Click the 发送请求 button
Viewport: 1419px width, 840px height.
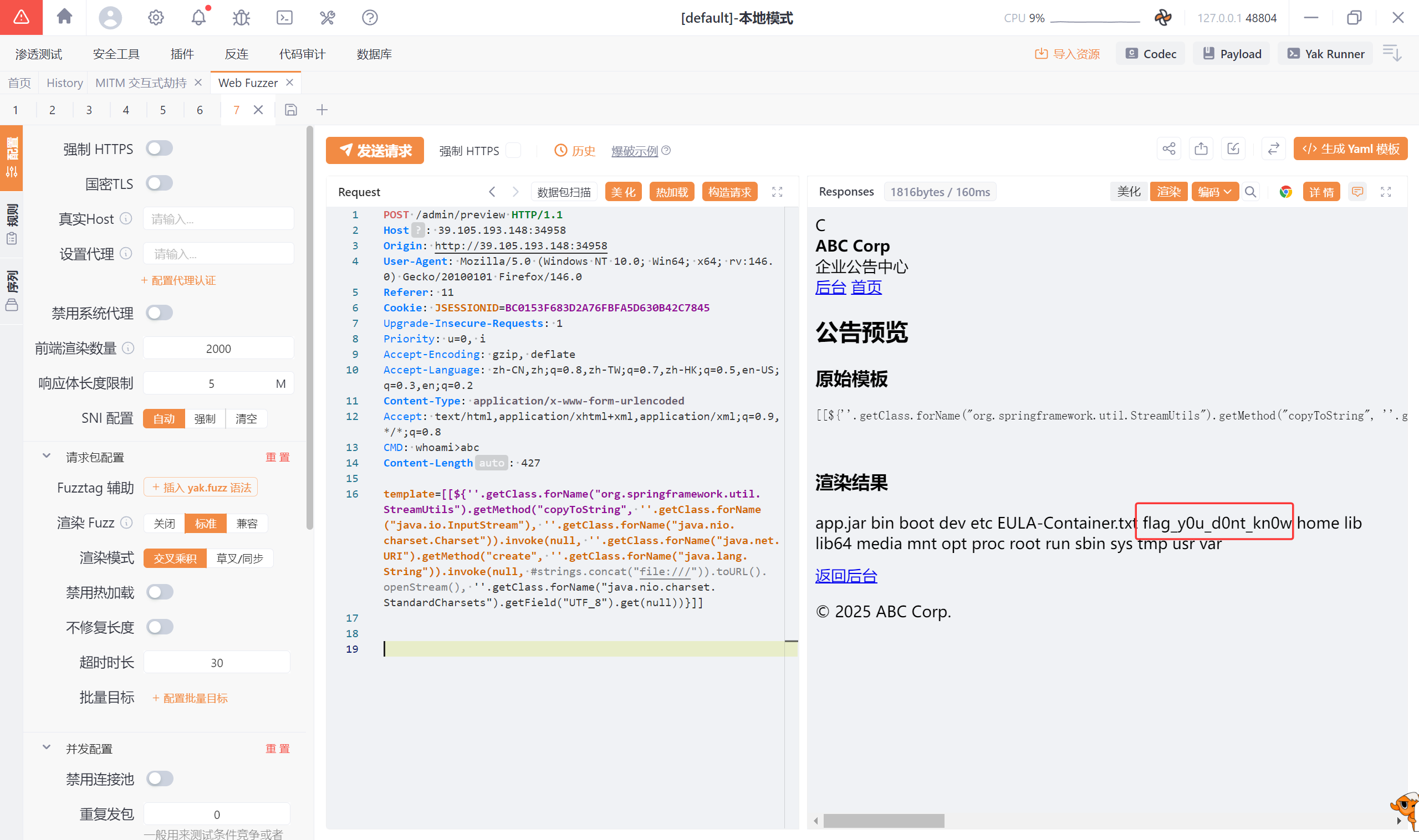[x=375, y=151]
